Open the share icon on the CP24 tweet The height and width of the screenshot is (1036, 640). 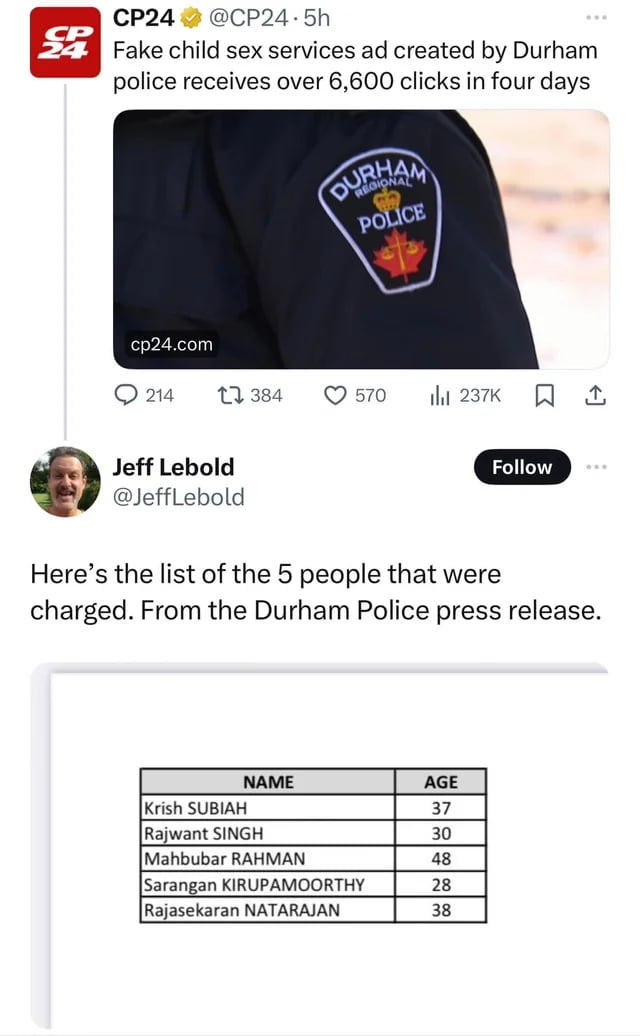597,396
